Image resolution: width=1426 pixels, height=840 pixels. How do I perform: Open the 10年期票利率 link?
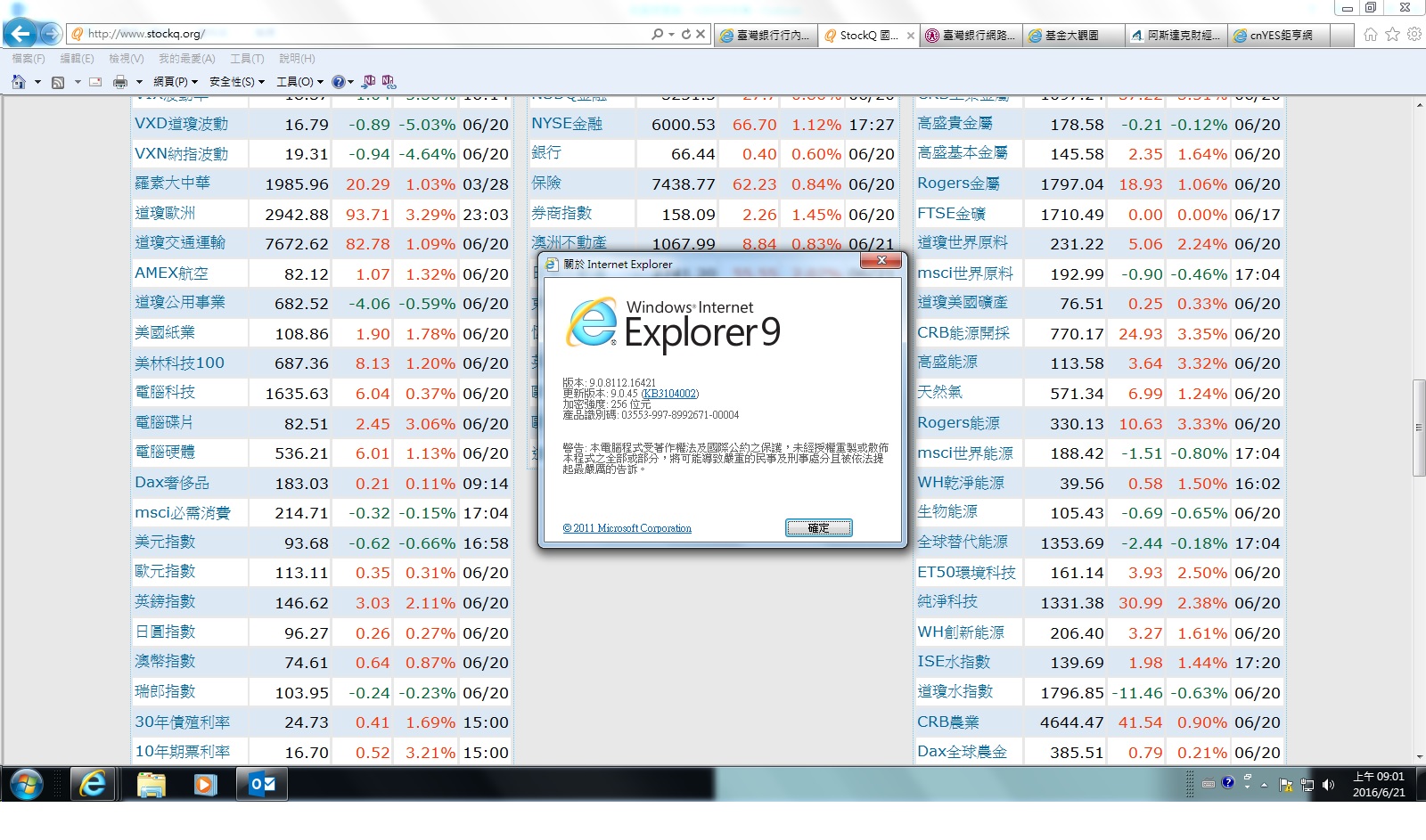click(182, 752)
